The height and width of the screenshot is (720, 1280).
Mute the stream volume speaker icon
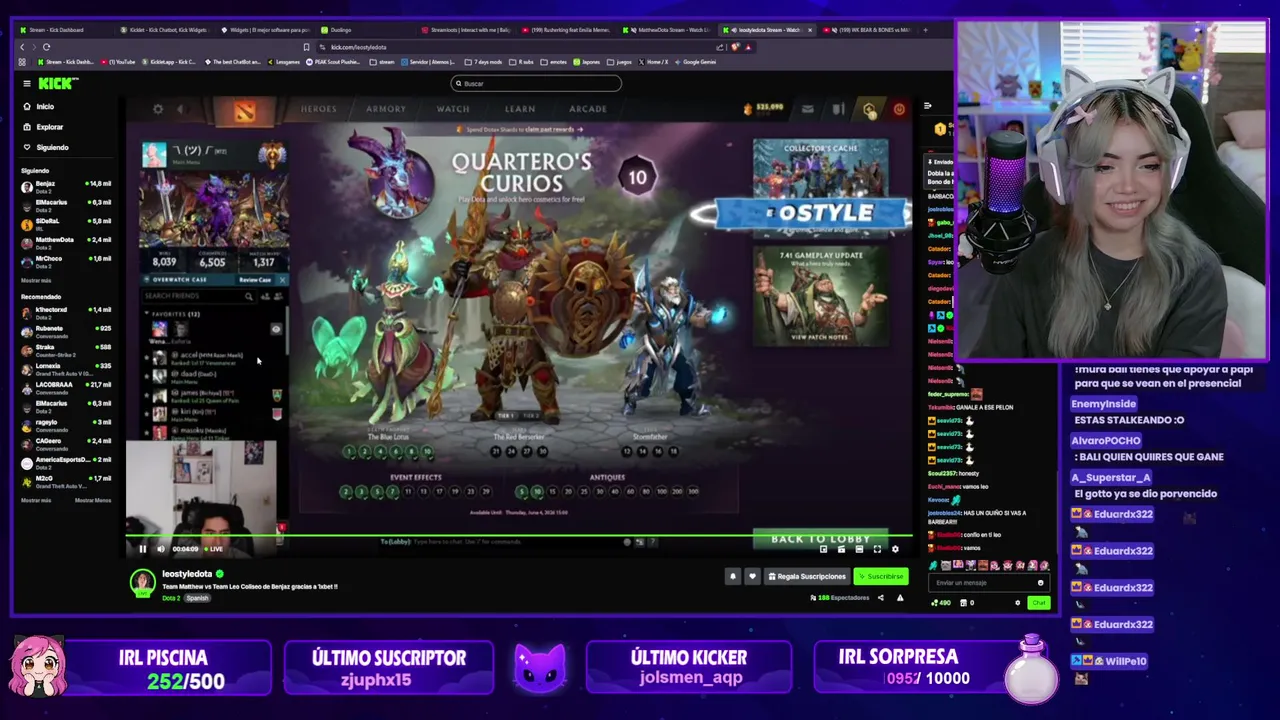coord(160,548)
